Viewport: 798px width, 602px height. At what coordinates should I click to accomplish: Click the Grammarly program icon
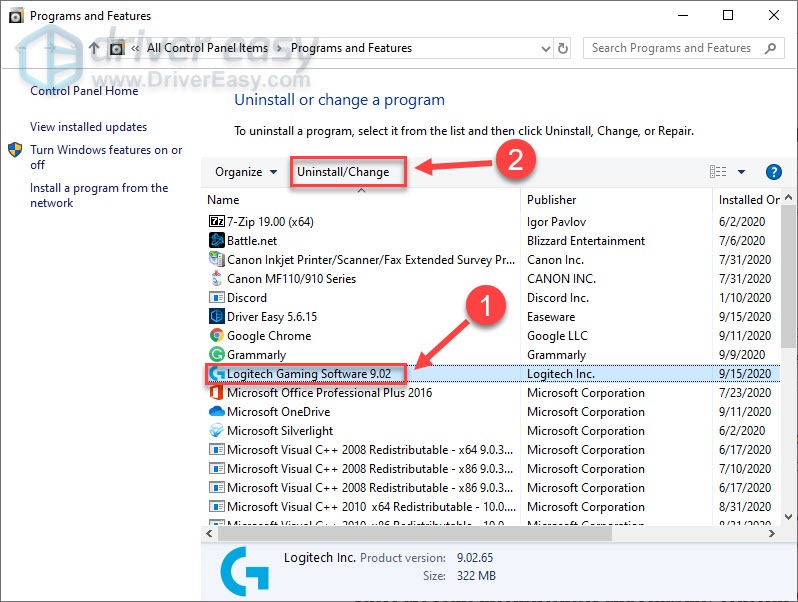tap(217, 354)
